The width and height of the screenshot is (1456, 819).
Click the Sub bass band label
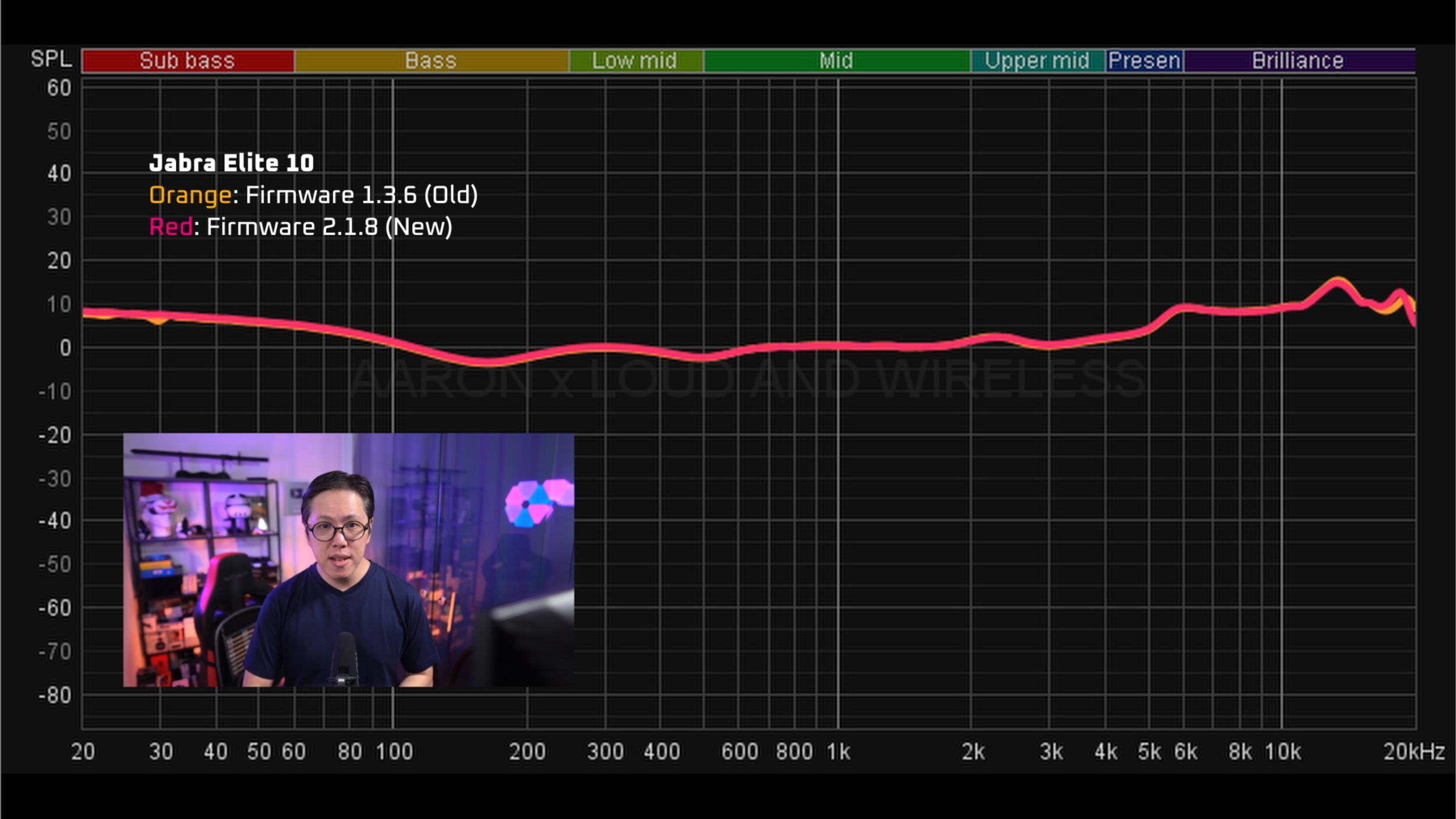(x=188, y=61)
